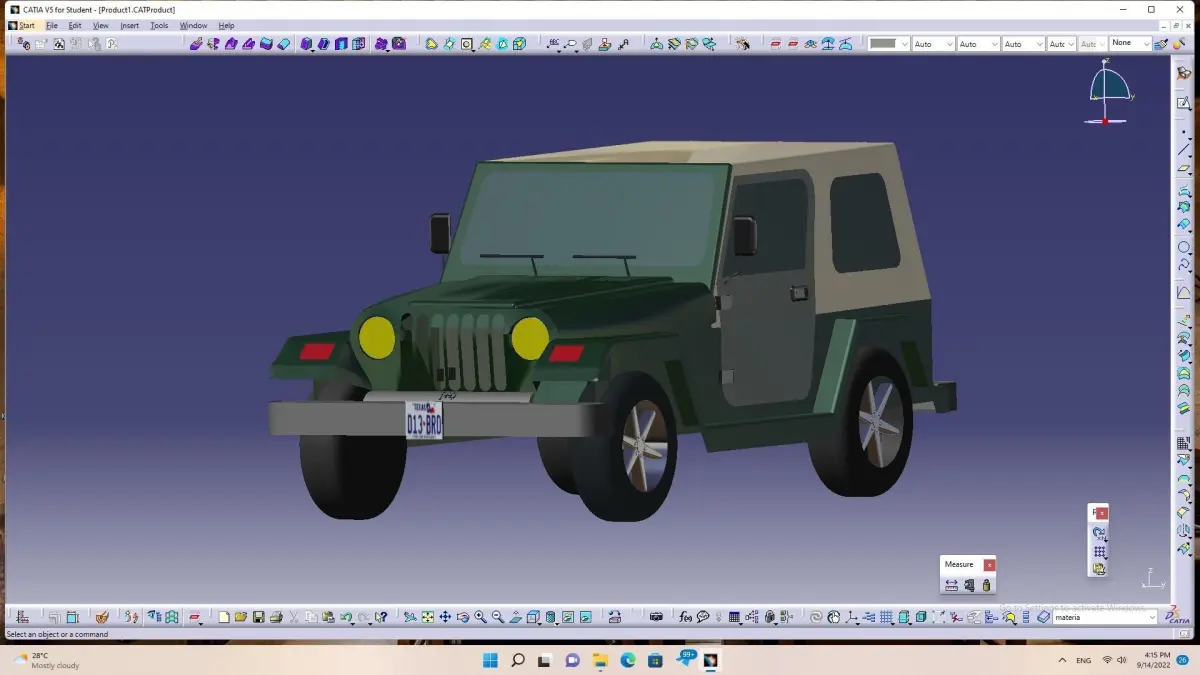The width and height of the screenshot is (1200, 675).
Task: Click the ENG language indicator in tray
Action: tap(1084, 660)
